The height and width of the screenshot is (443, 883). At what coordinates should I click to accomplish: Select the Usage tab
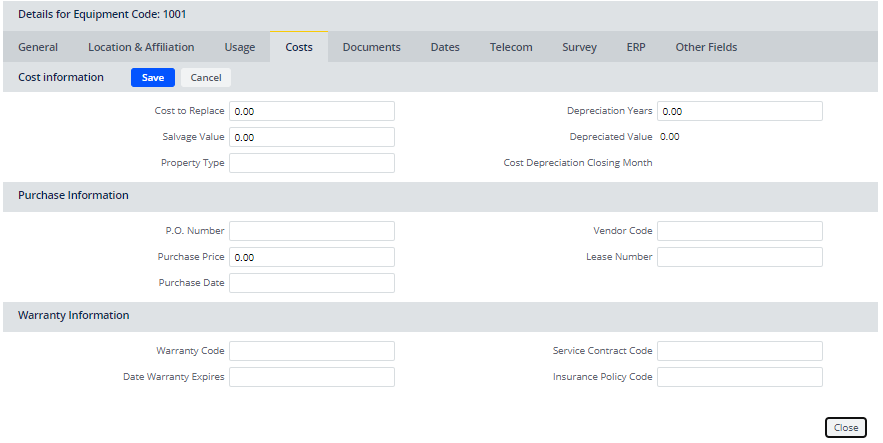point(239,47)
